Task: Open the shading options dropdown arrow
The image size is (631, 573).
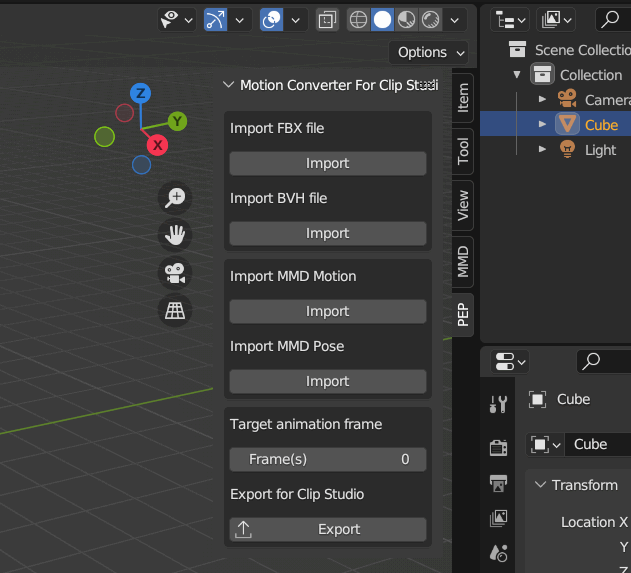Action: pyautogui.click(x=455, y=20)
